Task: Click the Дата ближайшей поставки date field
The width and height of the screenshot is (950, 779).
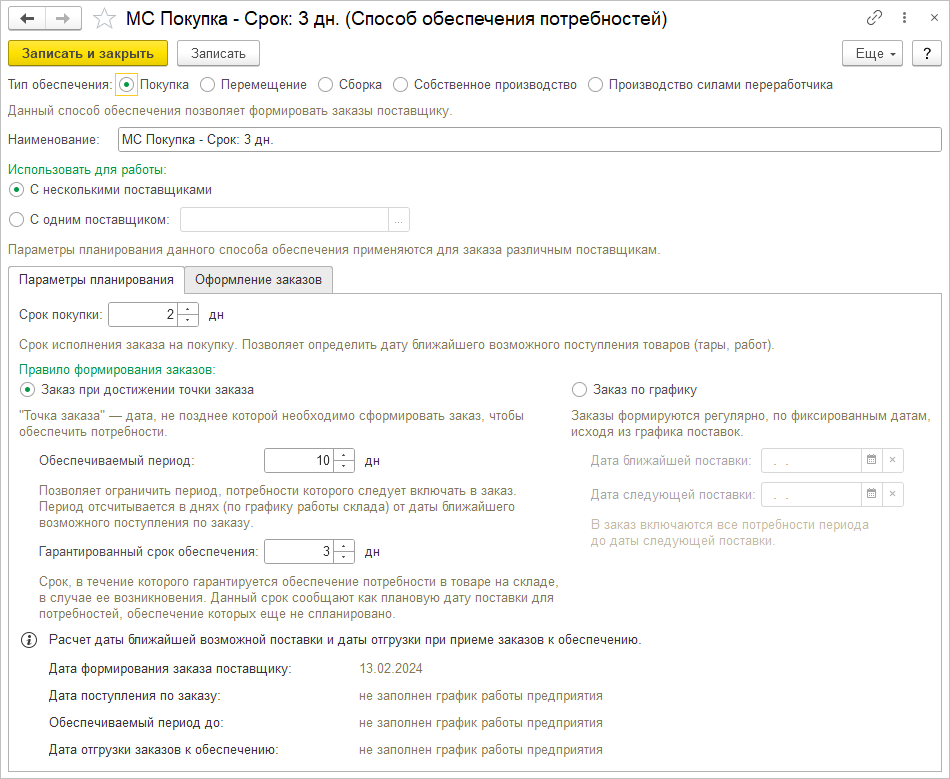Action: click(811, 460)
